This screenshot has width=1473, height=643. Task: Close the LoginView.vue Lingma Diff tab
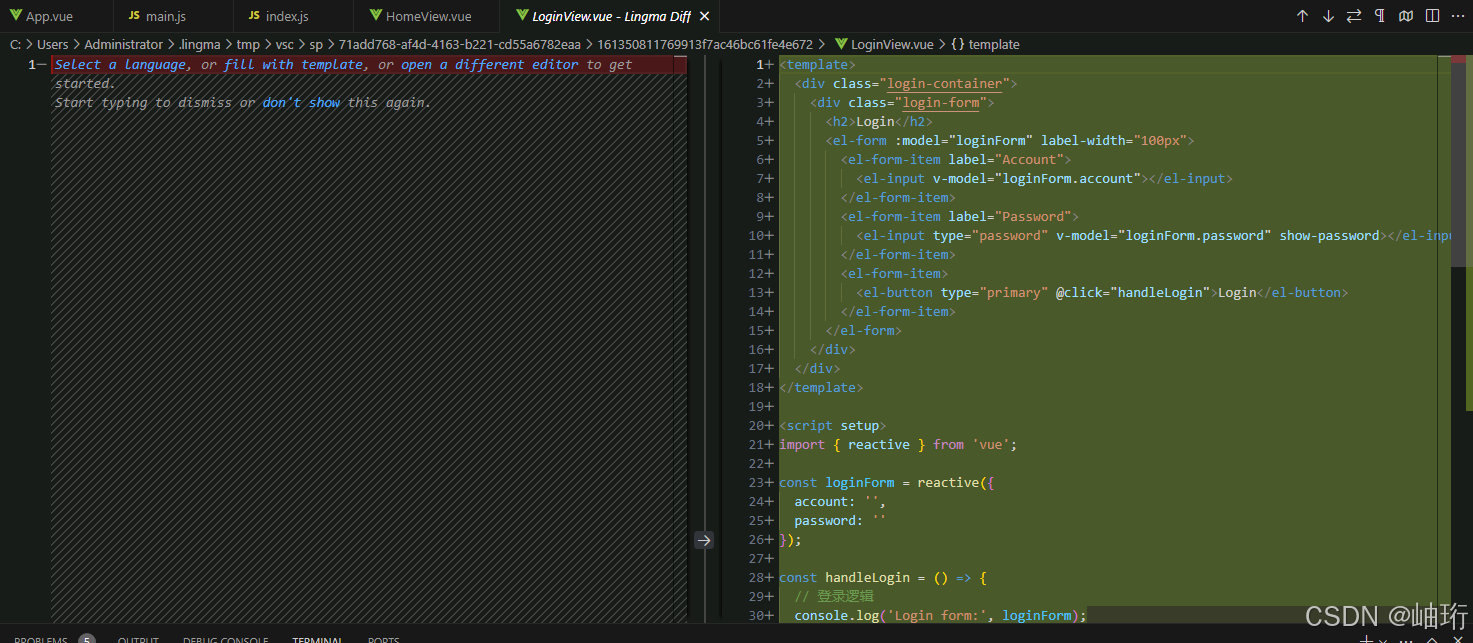[704, 16]
